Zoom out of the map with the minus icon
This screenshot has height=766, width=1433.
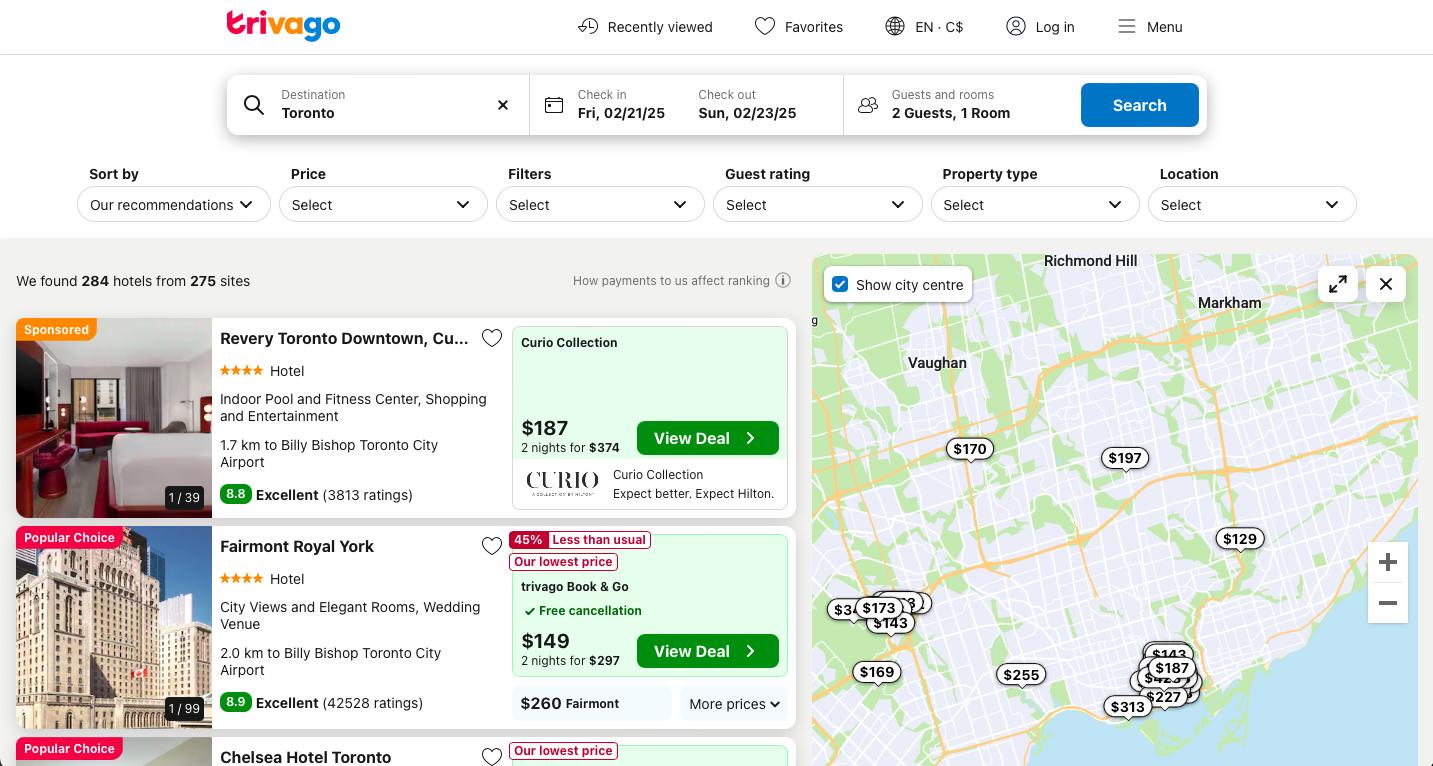pyautogui.click(x=1388, y=603)
